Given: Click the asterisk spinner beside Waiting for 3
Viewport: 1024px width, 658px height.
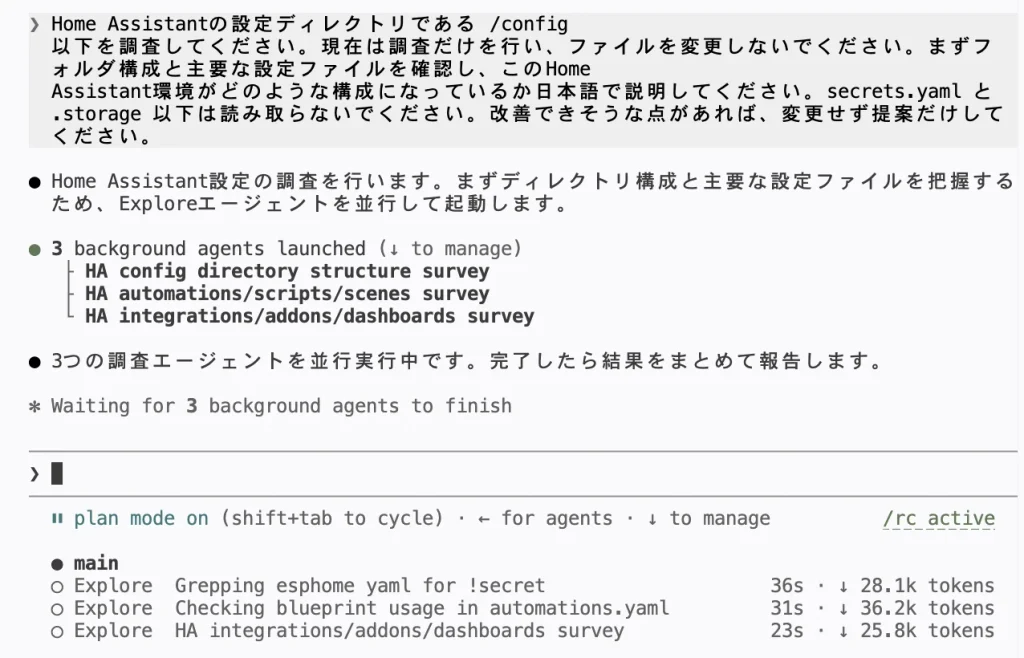Looking at the screenshot, I should pyautogui.click(x=35, y=407).
